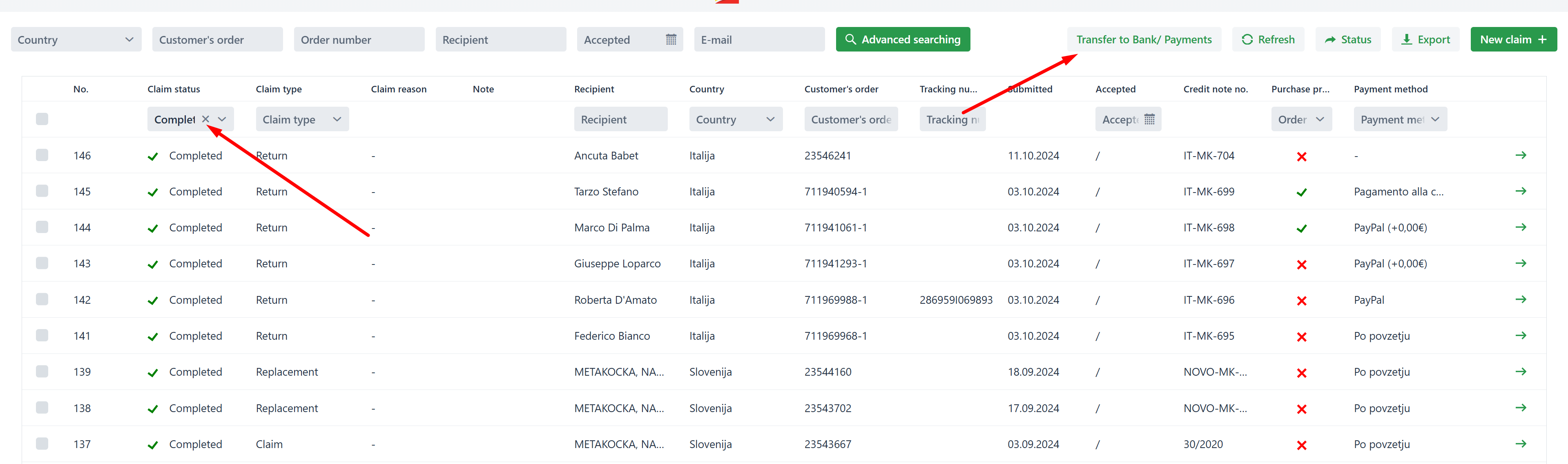Open the Status button
This screenshot has width=1568, height=464.
click(1348, 40)
